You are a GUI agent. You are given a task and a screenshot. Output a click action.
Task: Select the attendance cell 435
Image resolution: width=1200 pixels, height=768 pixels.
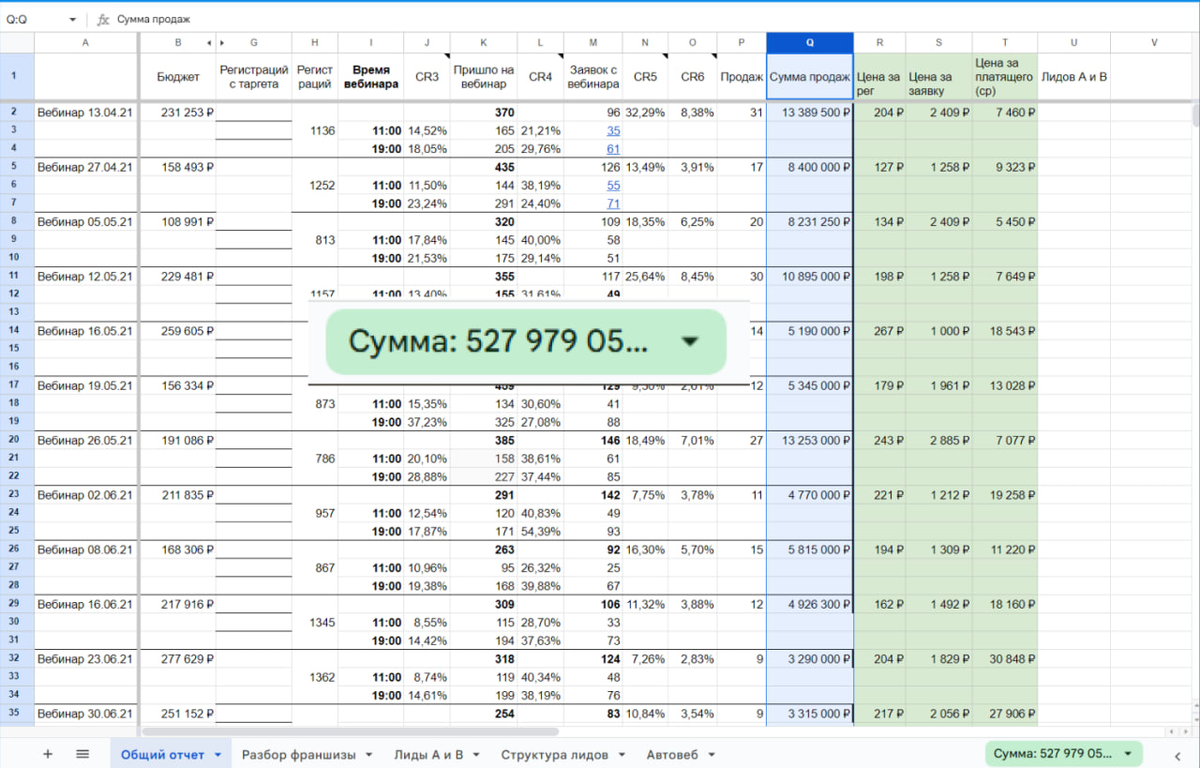(484, 167)
